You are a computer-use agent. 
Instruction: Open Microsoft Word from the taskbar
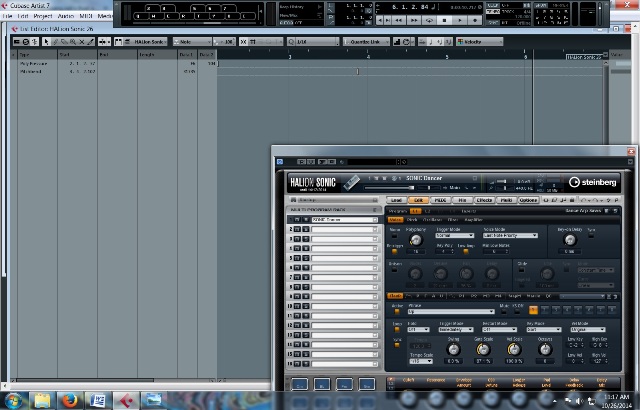tap(98, 400)
